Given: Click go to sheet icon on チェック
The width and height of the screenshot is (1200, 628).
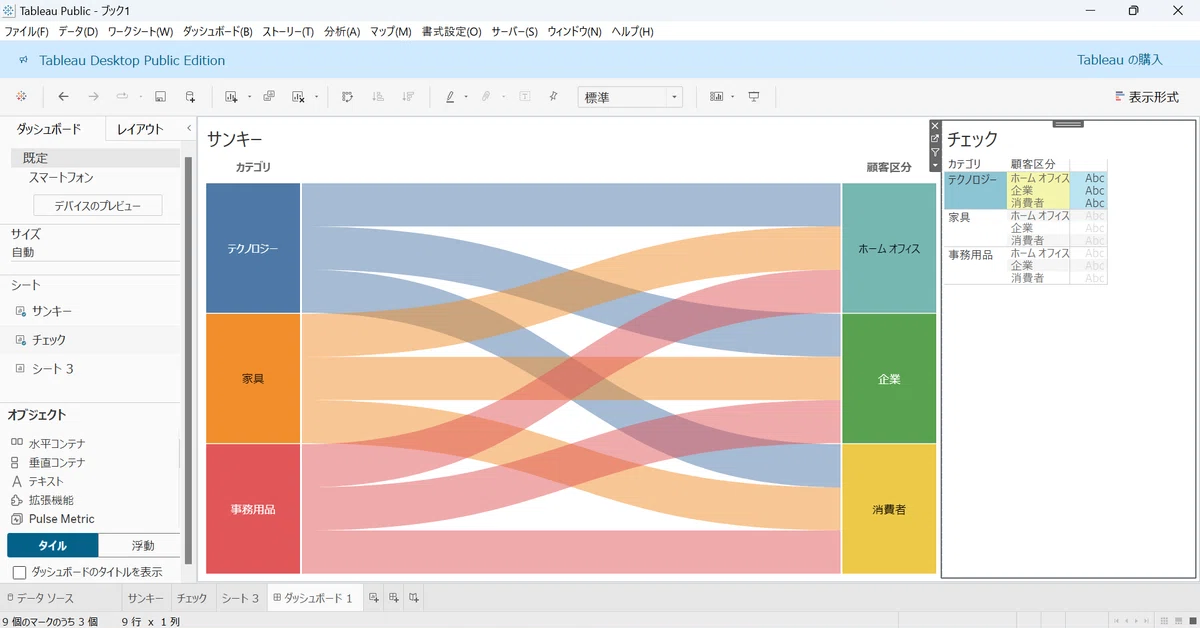Looking at the screenshot, I should click(935, 139).
